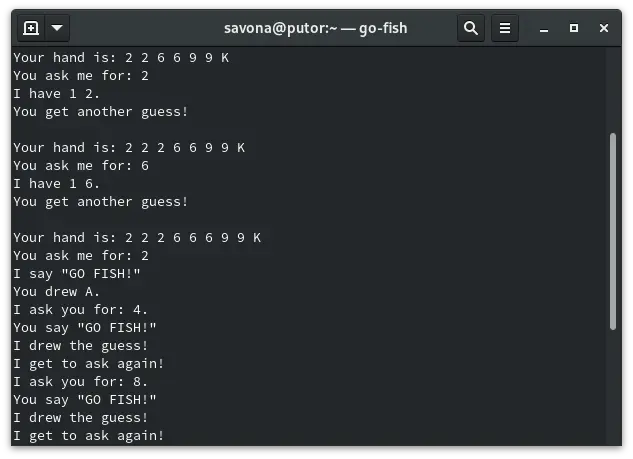633x459 pixels.
Task: Click the 'I have 1 6.' line
Action: click(56, 183)
